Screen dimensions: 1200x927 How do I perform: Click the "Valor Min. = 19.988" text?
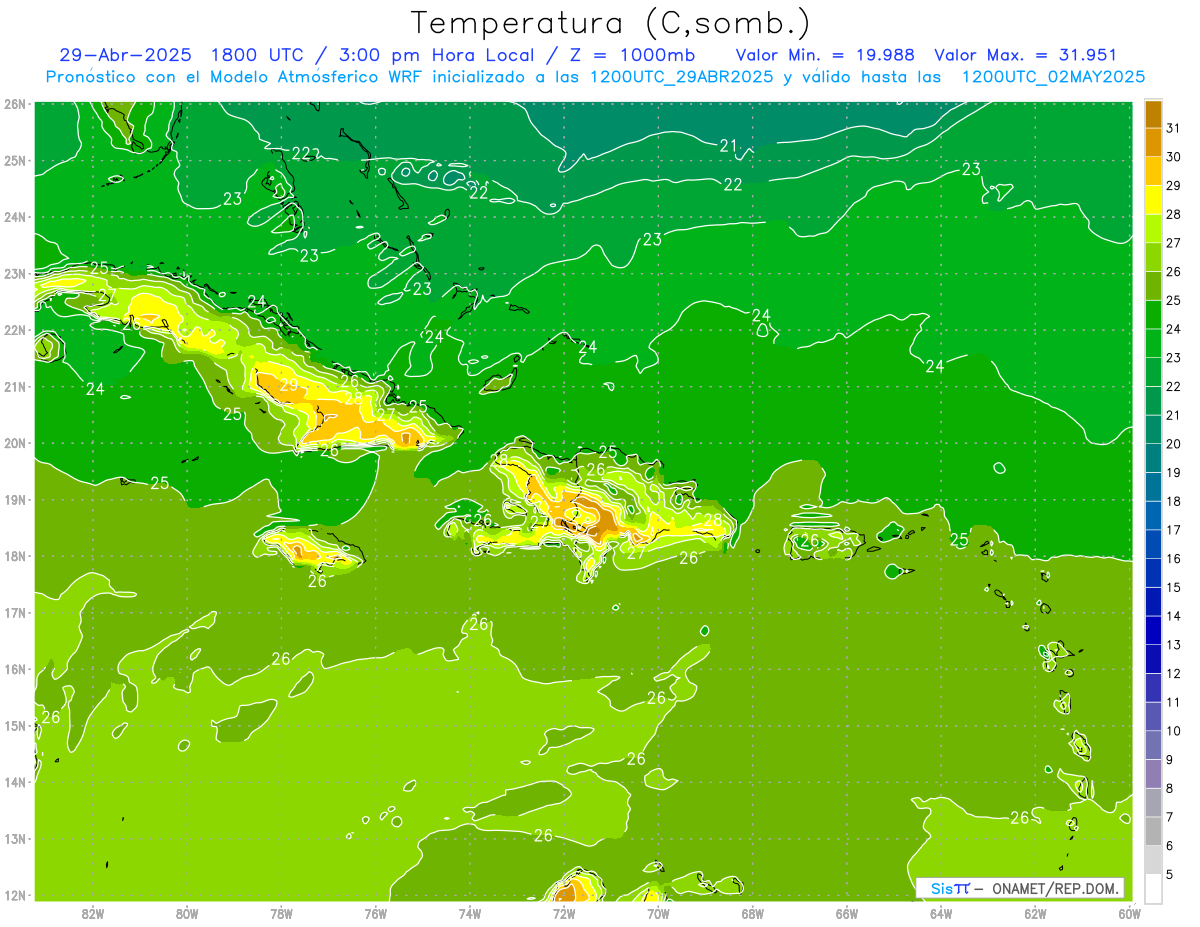[826, 55]
